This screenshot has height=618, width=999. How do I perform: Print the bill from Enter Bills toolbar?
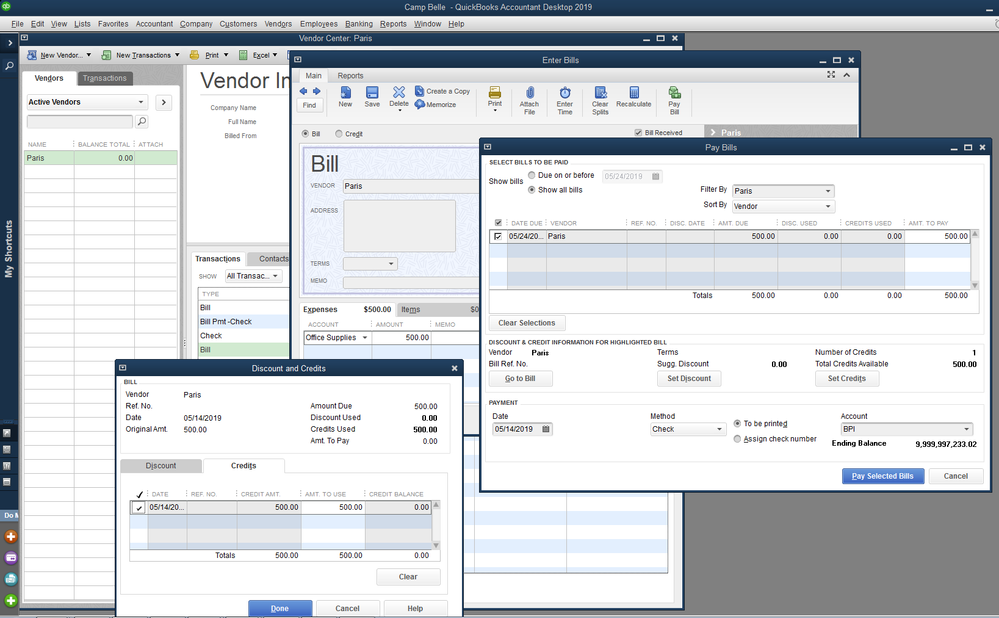495,98
